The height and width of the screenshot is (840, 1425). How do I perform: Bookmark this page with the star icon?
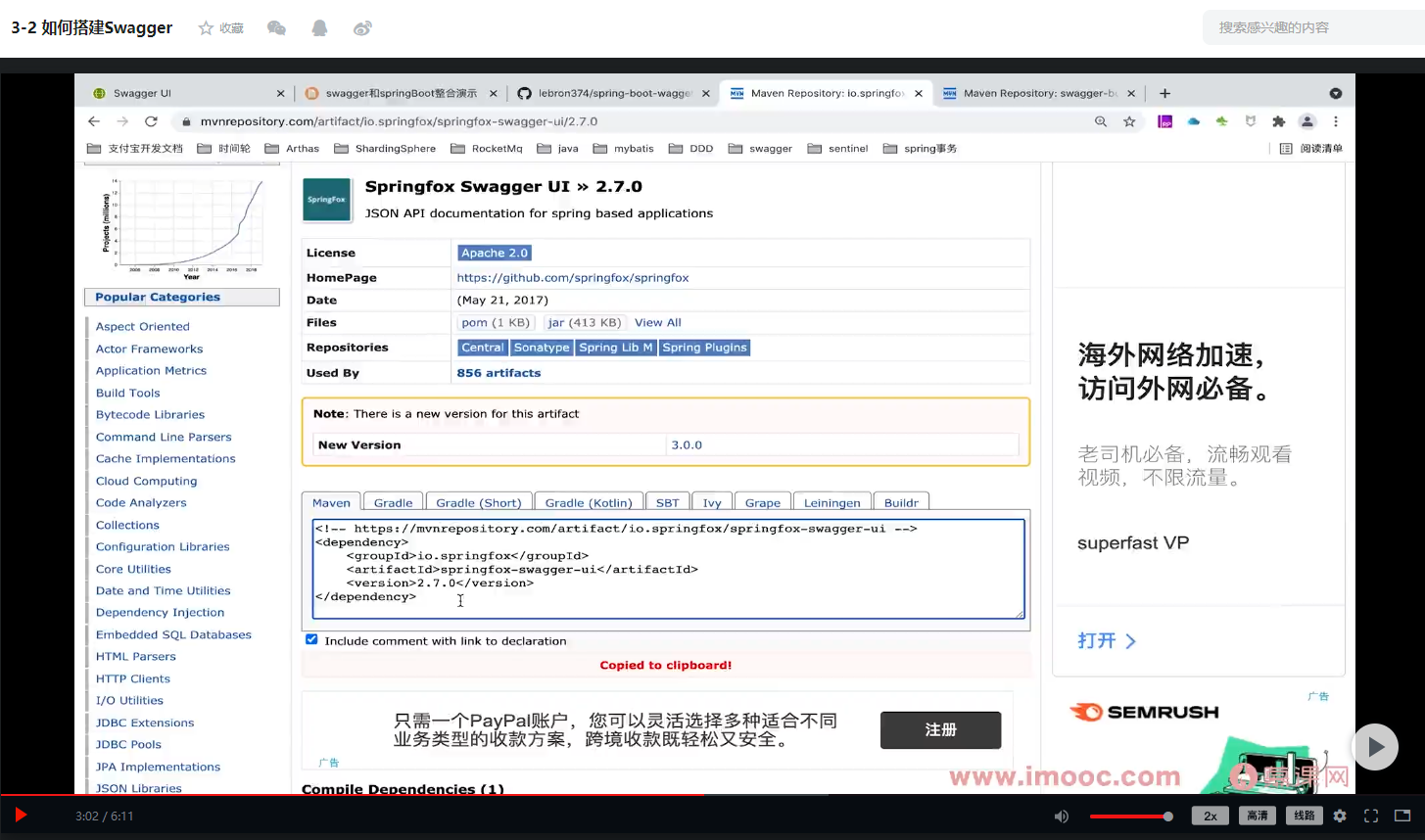coord(1129,121)
